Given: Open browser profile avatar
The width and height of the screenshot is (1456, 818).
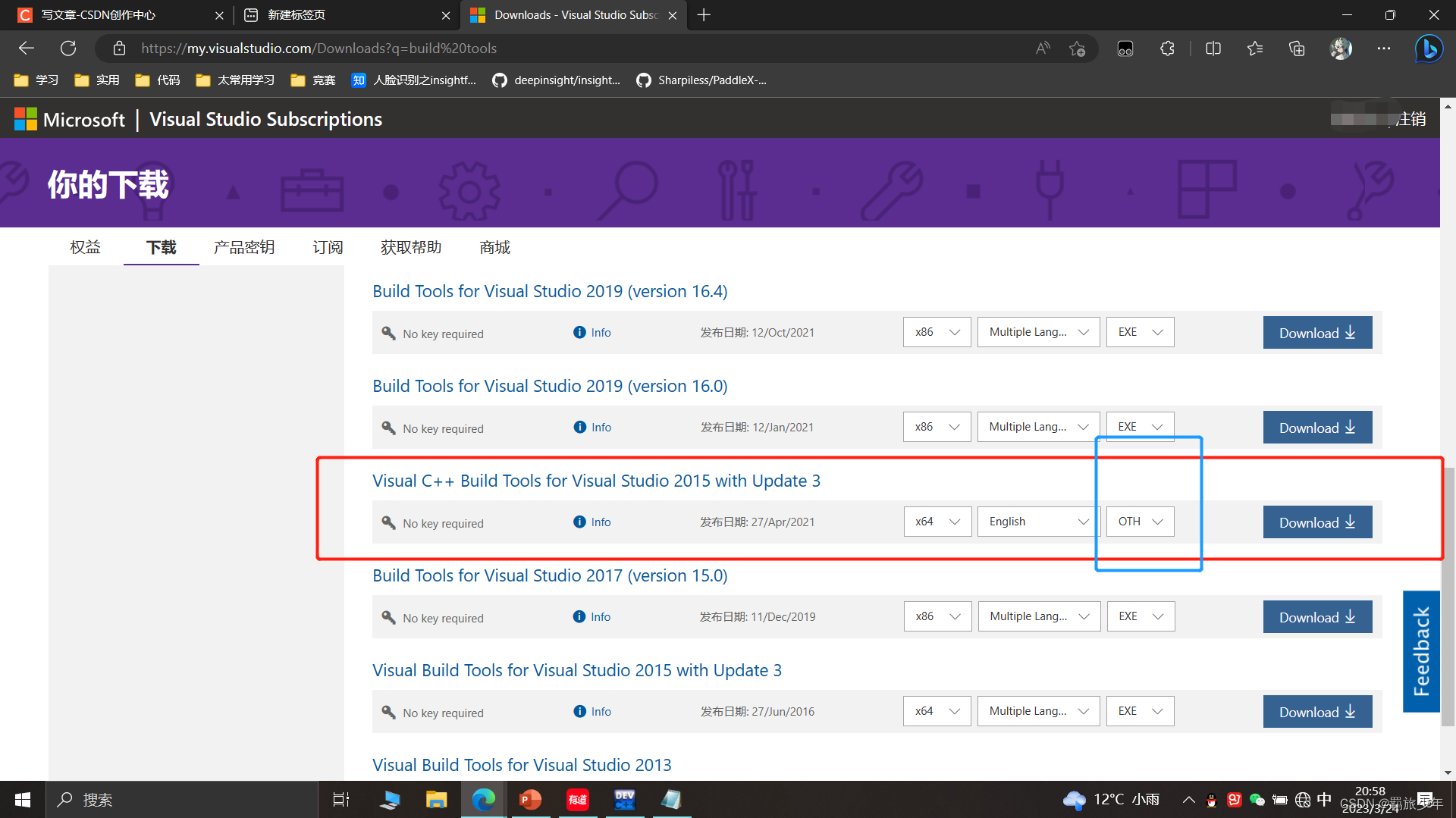Looking at the screenshot, I should point(1341,49).
